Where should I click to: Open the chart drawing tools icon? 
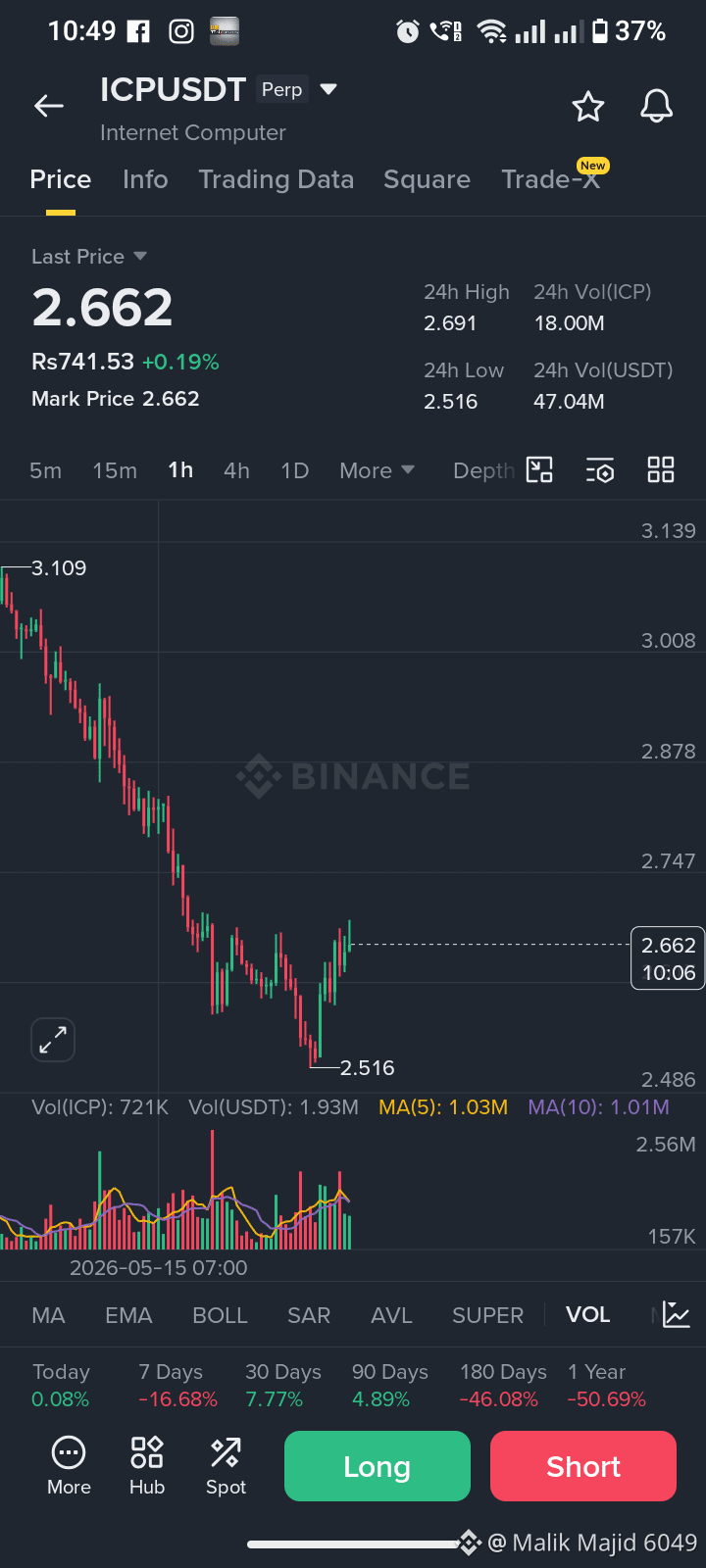click(539, 470)
